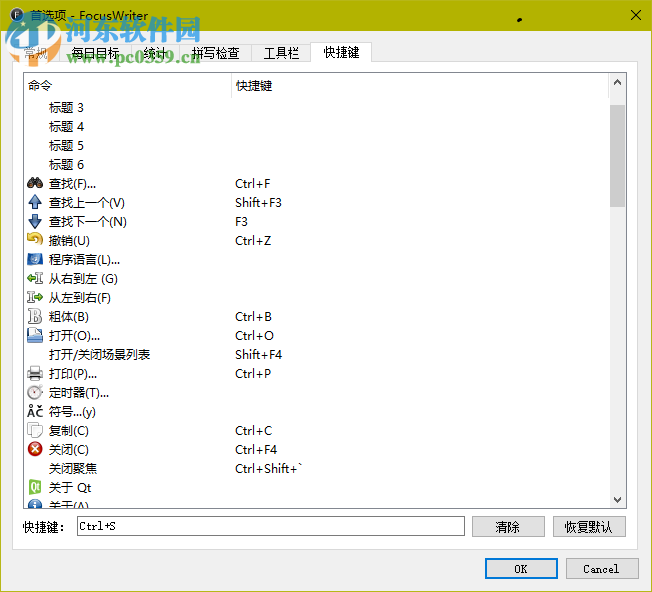Select the 查找上一个(V) command text
This screenshot has height=592, width=652.
[86, 202]
